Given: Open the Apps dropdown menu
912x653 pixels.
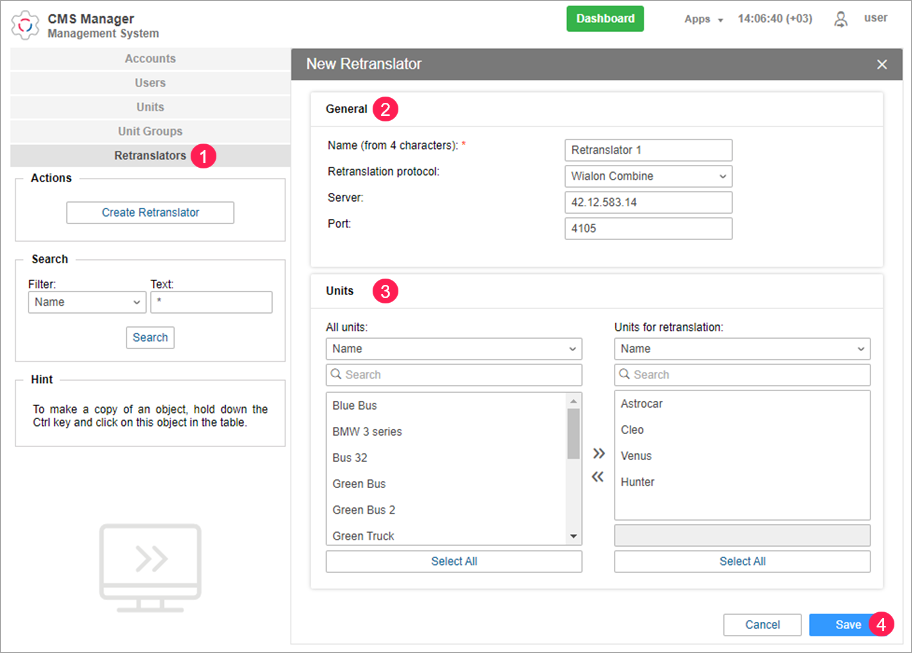Looking at the screenshot, I should (x=703, y=19).
